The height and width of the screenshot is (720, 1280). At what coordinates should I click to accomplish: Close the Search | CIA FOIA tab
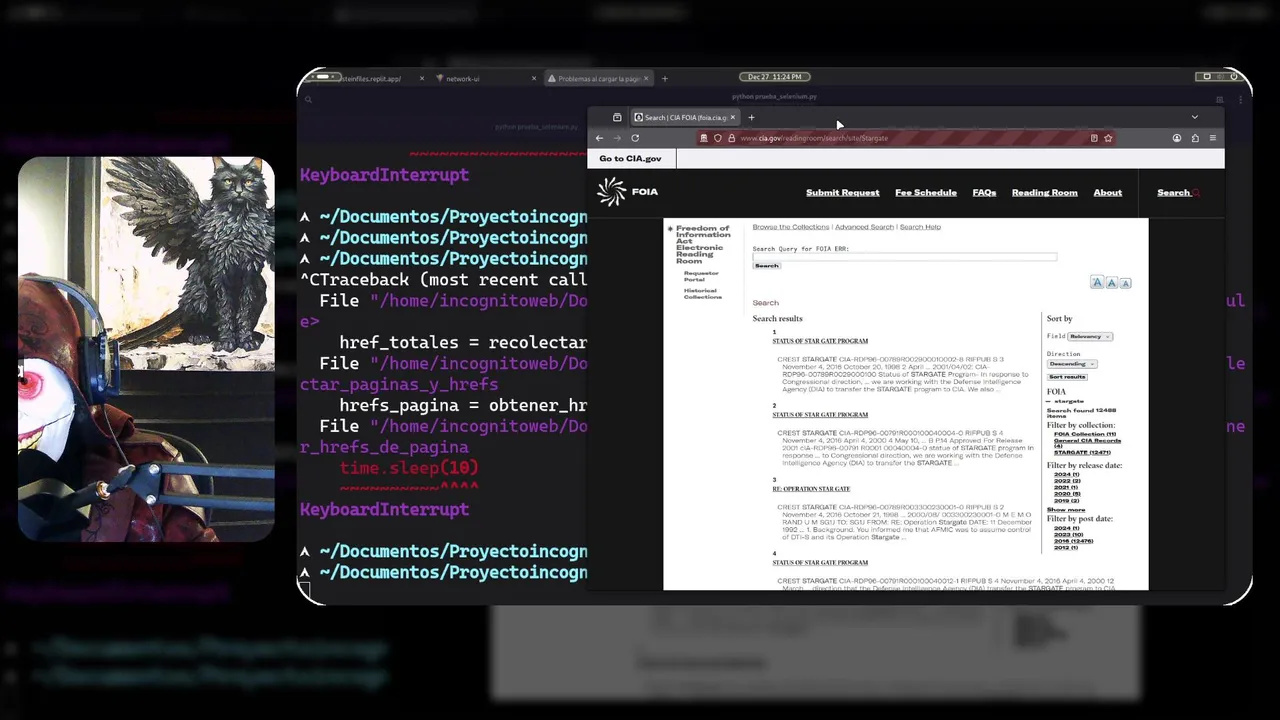[x=732, y=117]
